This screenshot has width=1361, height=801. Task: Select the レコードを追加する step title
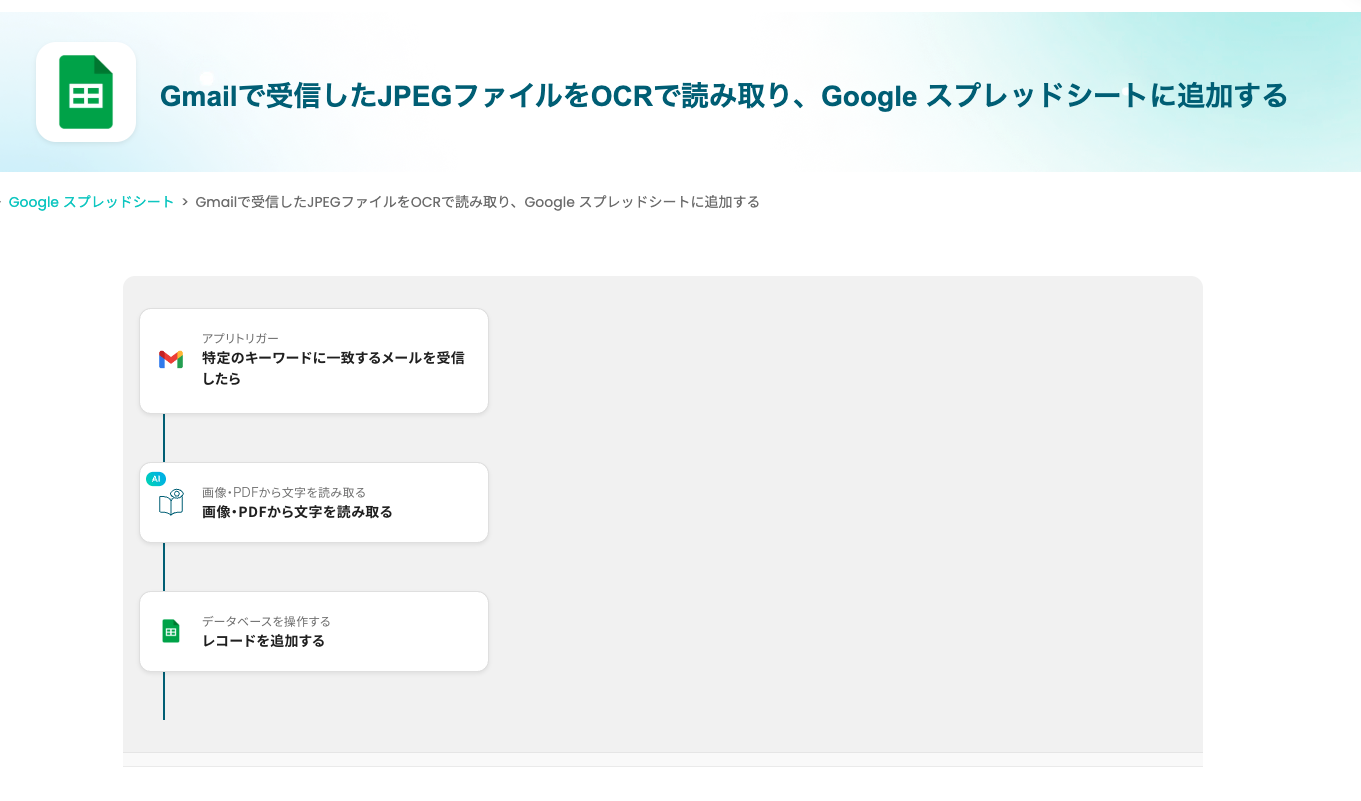(263, 641)
